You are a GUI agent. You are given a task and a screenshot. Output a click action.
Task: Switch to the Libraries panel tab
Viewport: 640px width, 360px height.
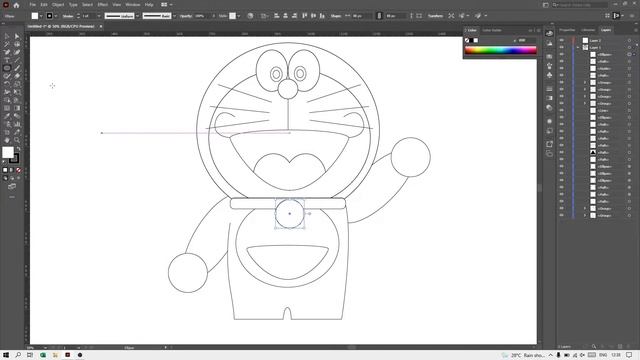pos(588,30)
